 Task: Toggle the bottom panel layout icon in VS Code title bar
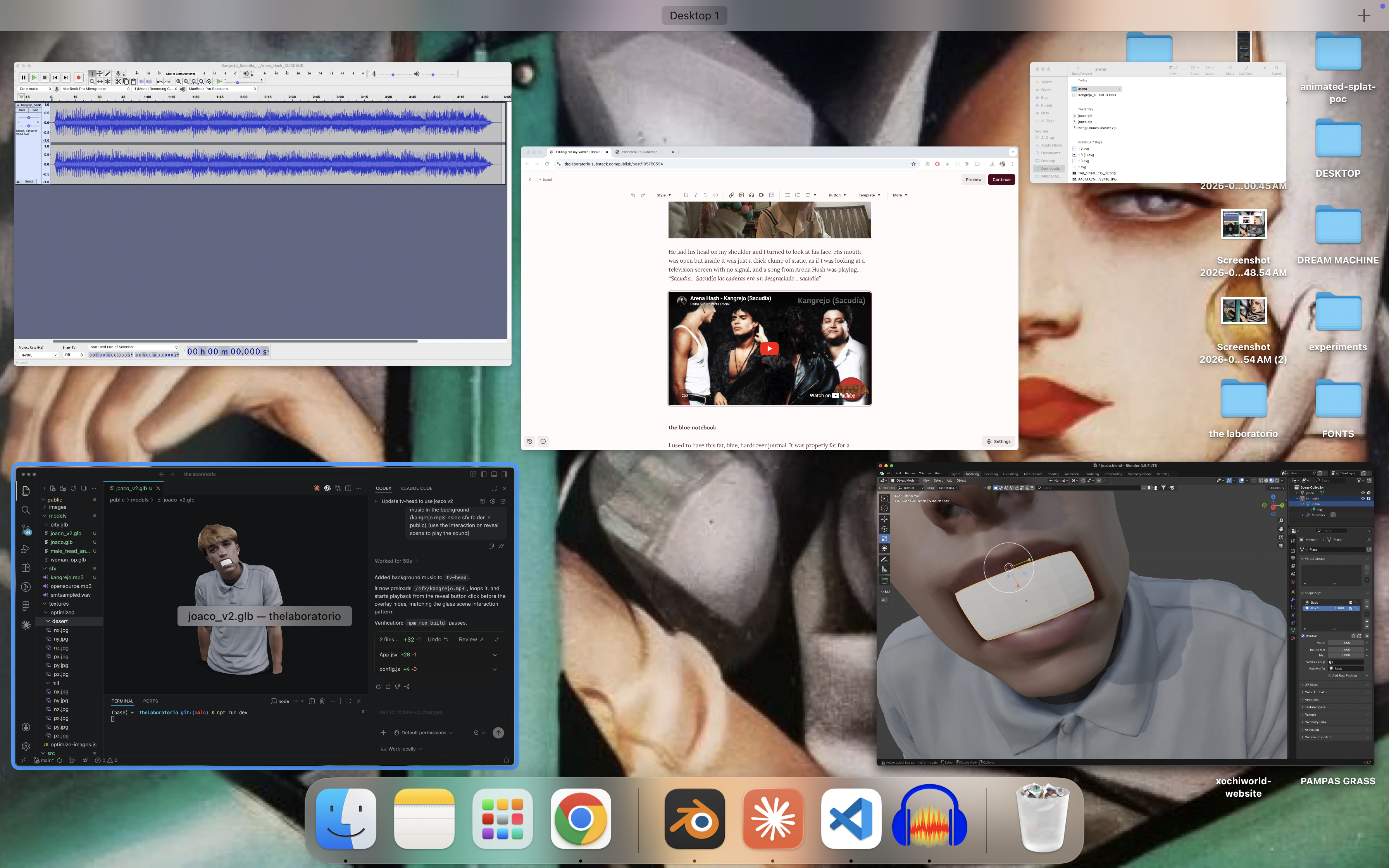click(x=494, y=474)
